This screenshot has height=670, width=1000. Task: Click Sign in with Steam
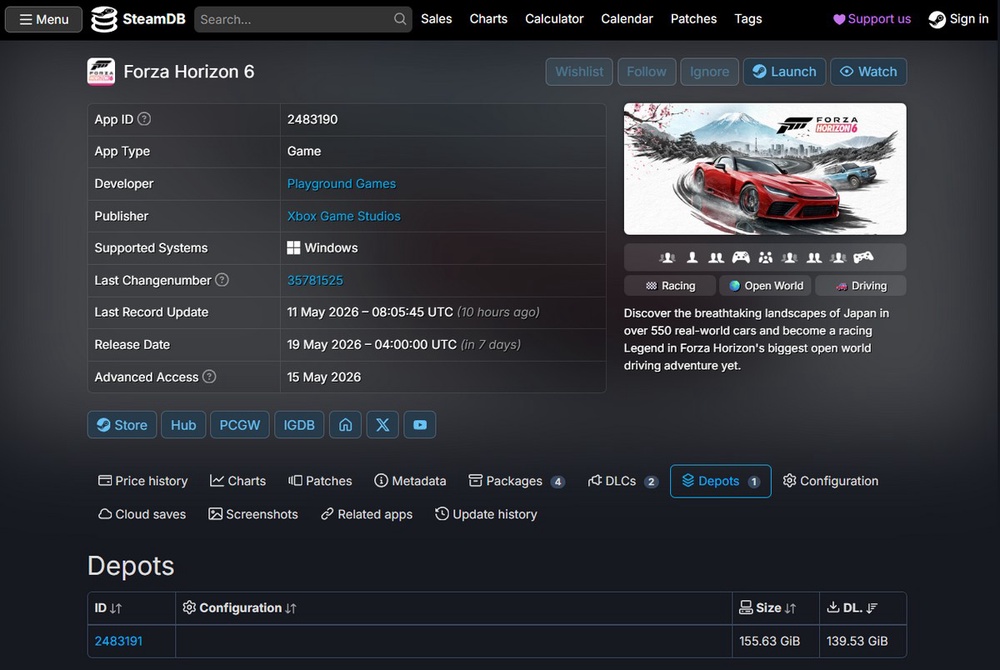coord(959,19)
